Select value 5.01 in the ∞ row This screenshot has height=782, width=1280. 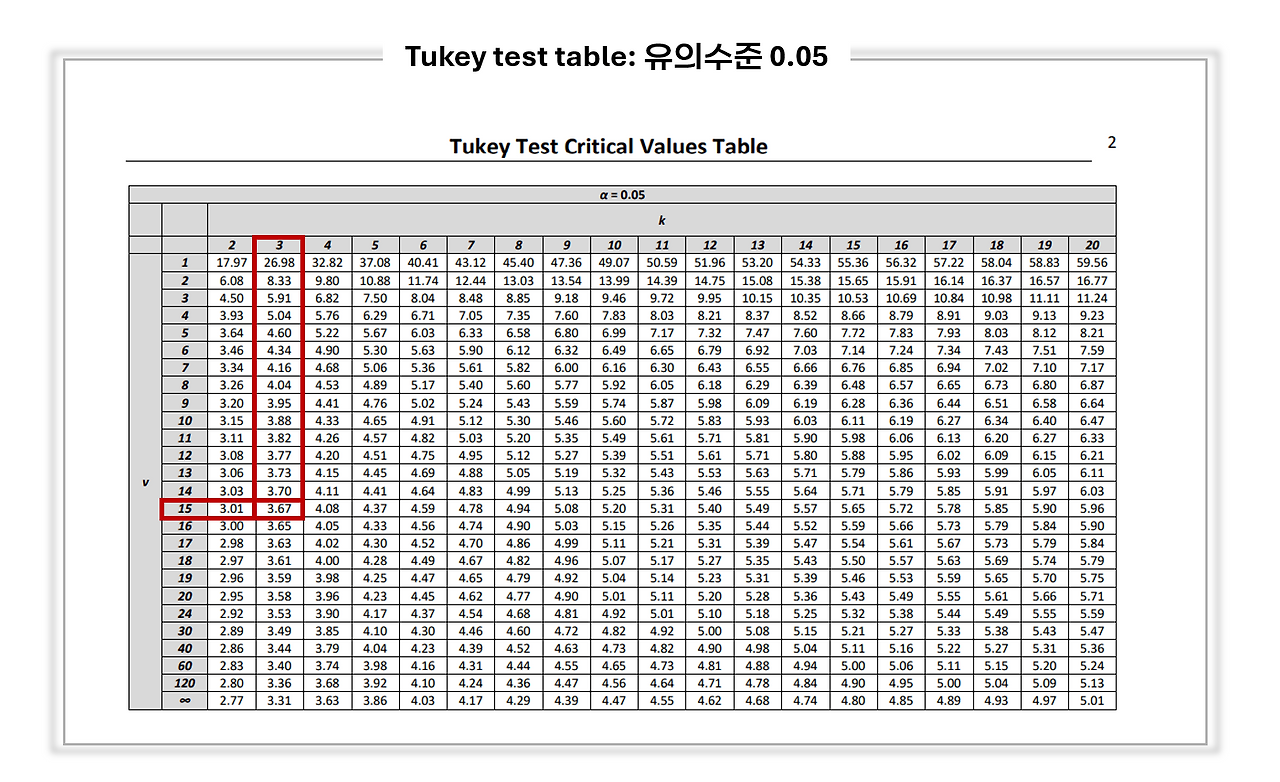tap(1092, 701)
